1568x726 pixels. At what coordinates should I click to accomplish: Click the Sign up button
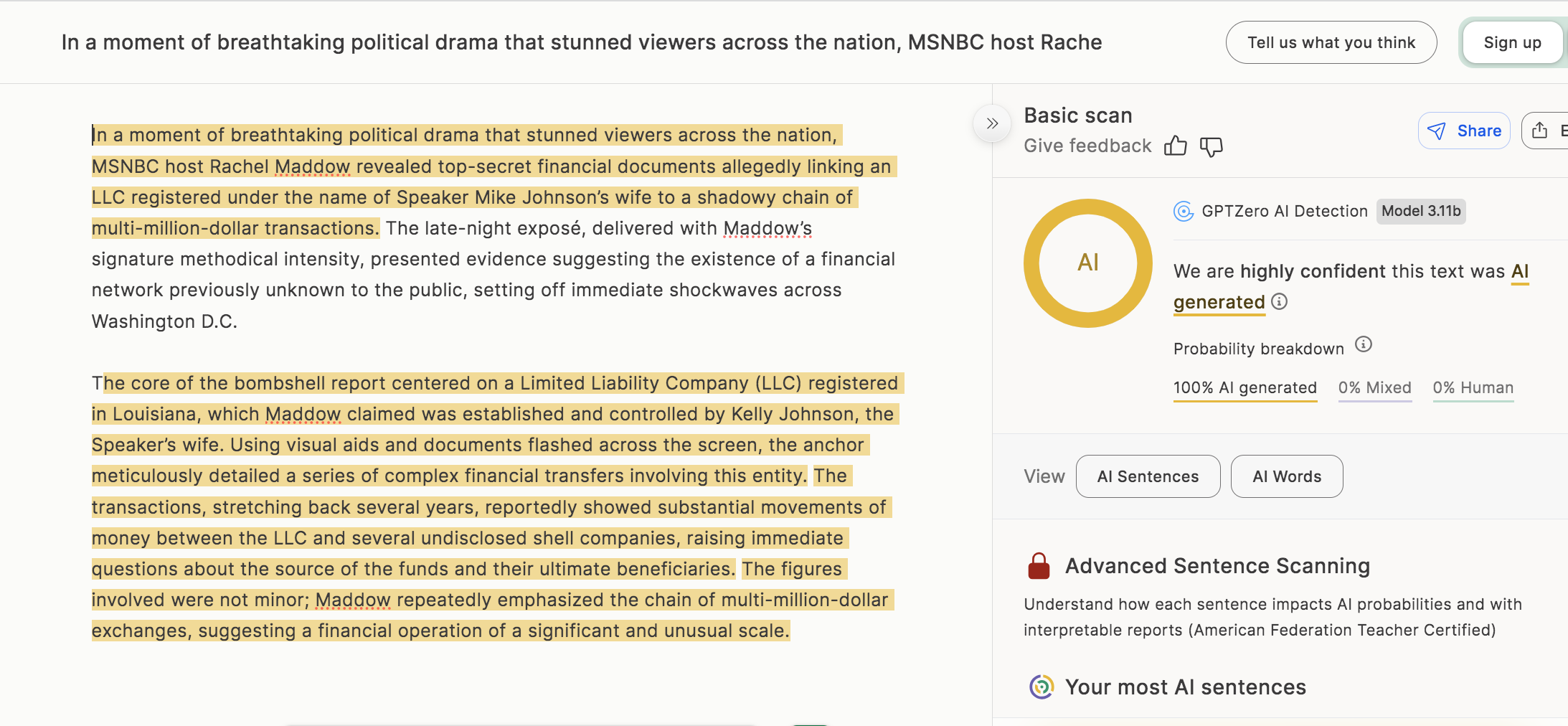[x=1512, y=42]
